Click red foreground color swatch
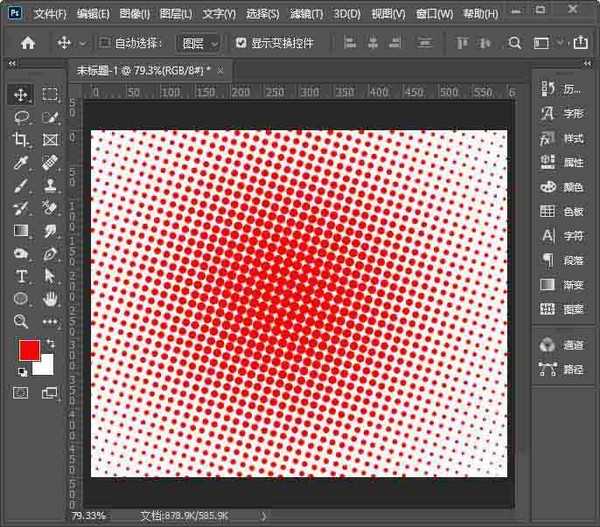600x527 pixels. (x=28, y=348)
